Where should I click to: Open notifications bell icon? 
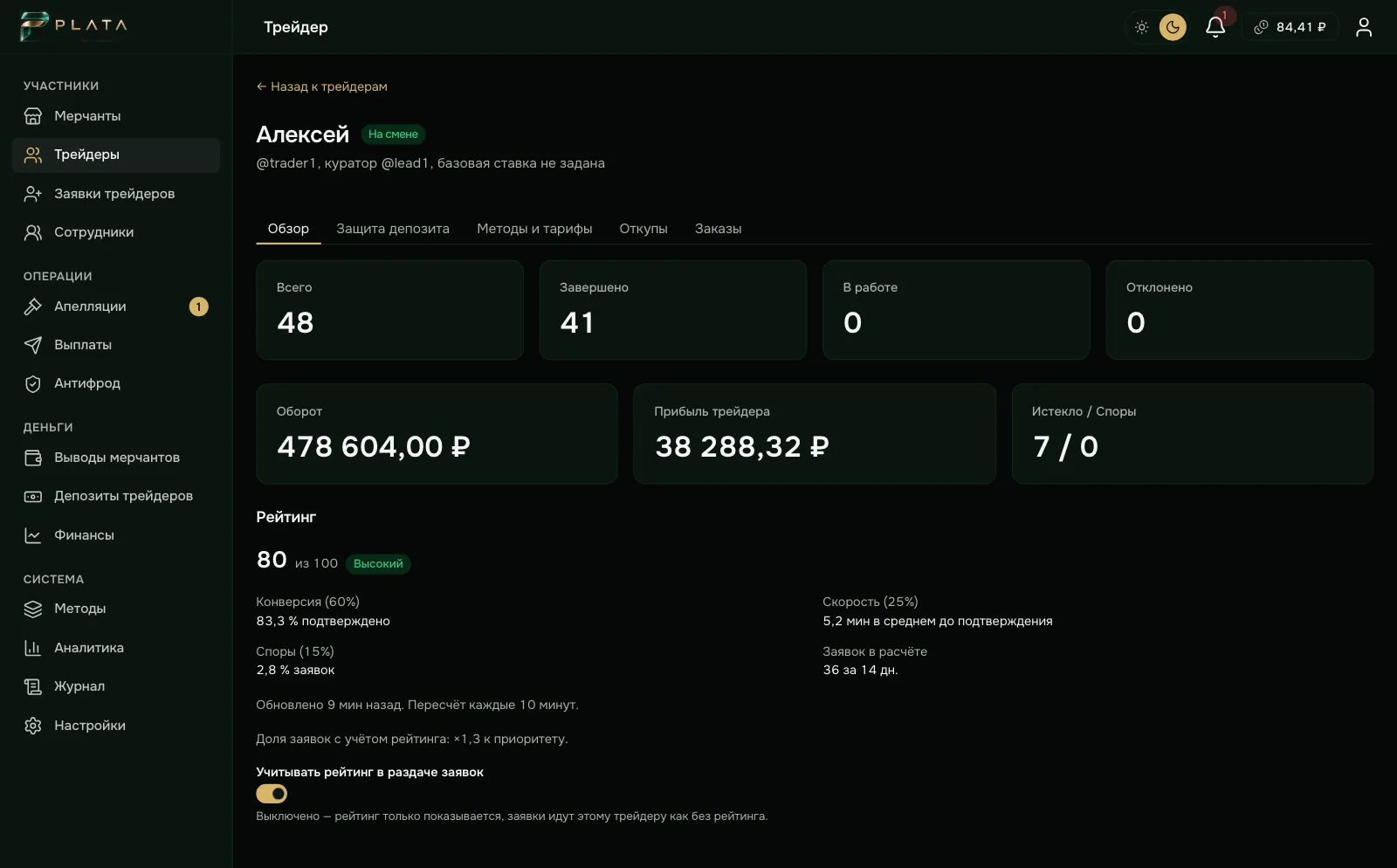click(x=1215, y=27)
